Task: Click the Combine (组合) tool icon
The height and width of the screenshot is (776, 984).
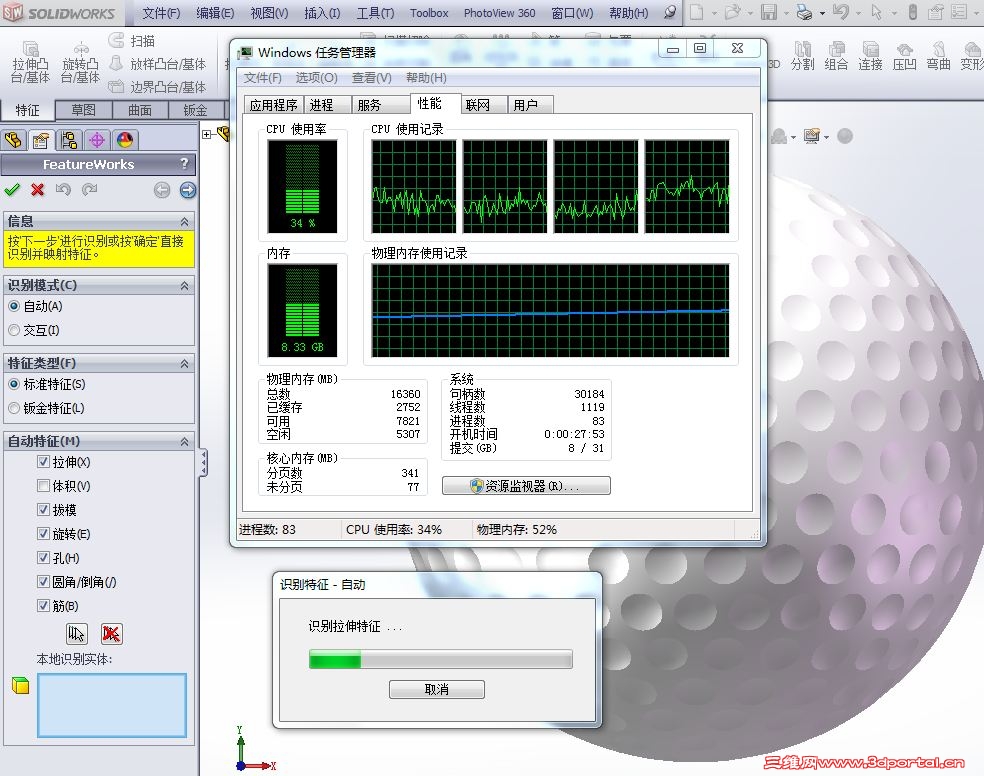Action: coord(836,56)
